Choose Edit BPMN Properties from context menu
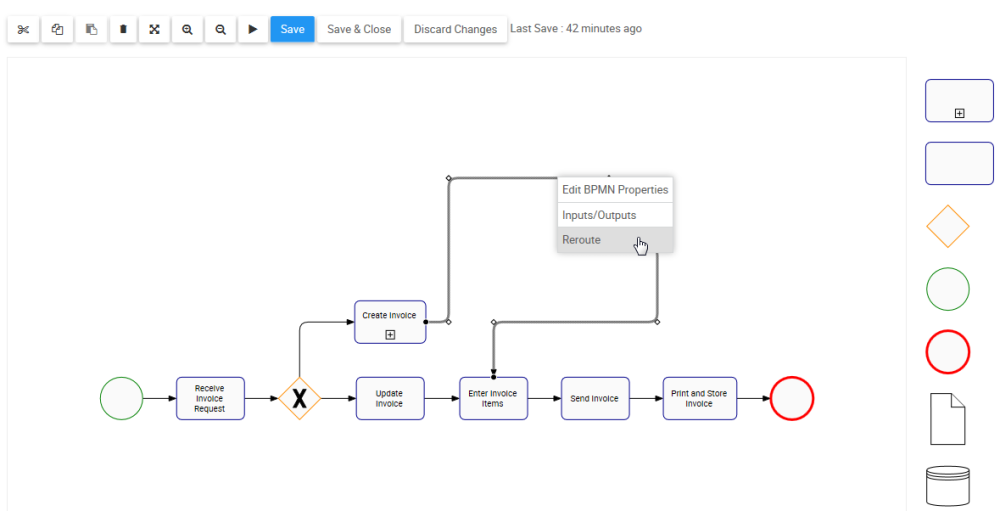 click(615, 190)
